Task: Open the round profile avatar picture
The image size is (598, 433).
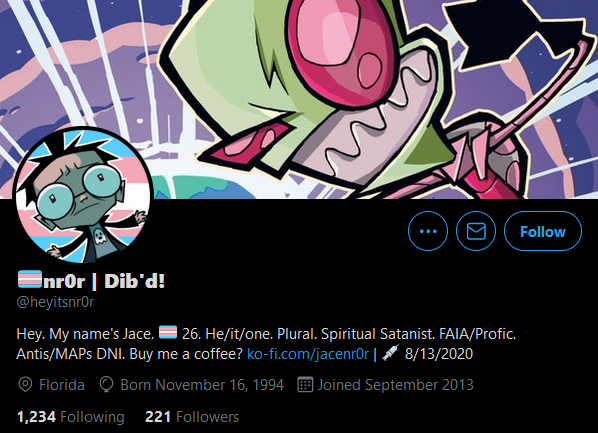Action: pos(83,196)
